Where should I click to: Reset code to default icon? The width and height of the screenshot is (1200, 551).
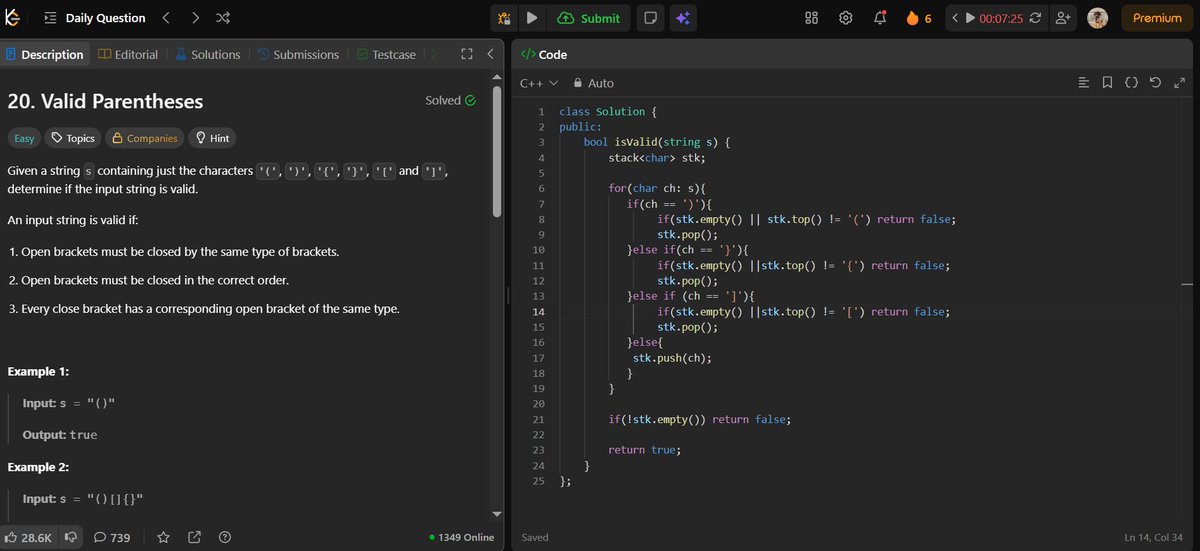coord(1156,83)
